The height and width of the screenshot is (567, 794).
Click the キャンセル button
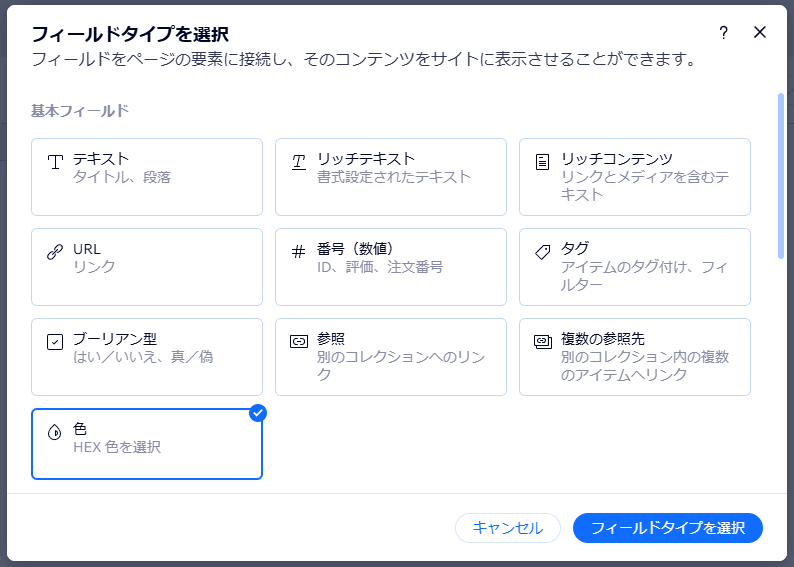508,528
